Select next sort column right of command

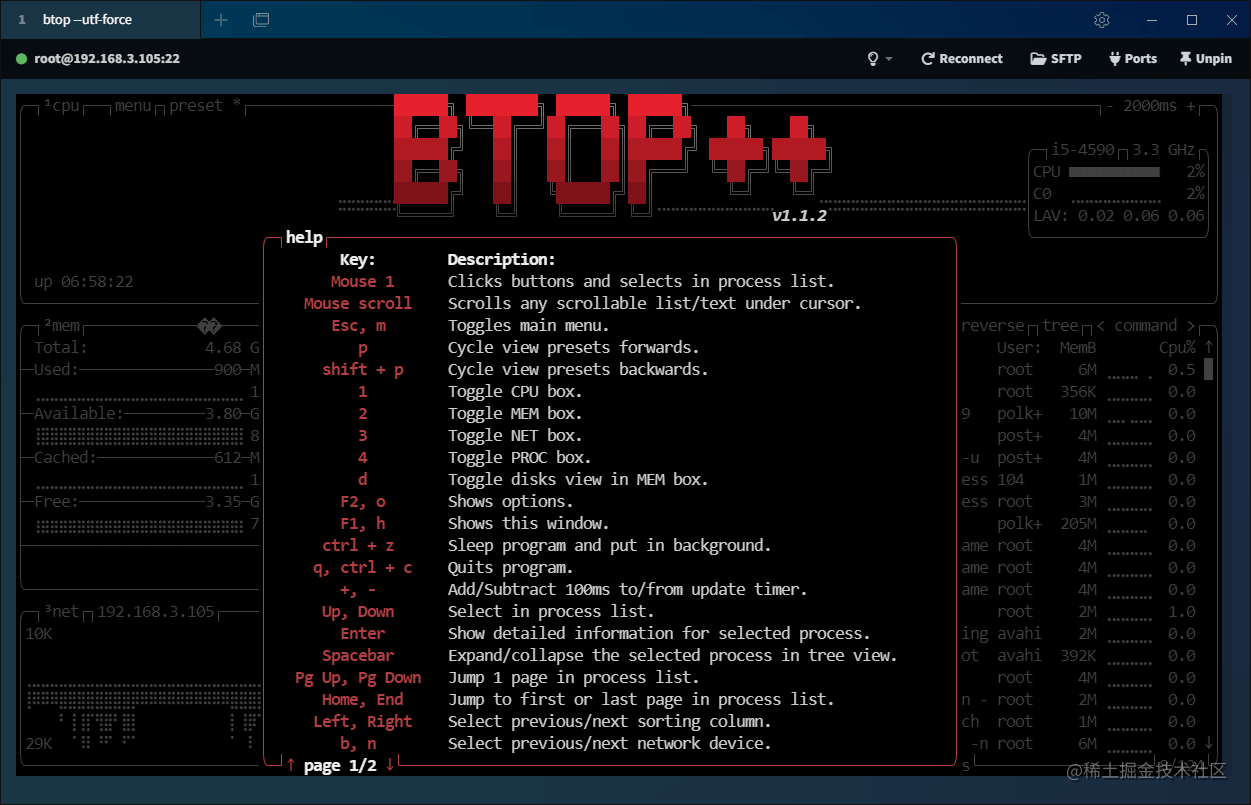[x=1190, y=325]
